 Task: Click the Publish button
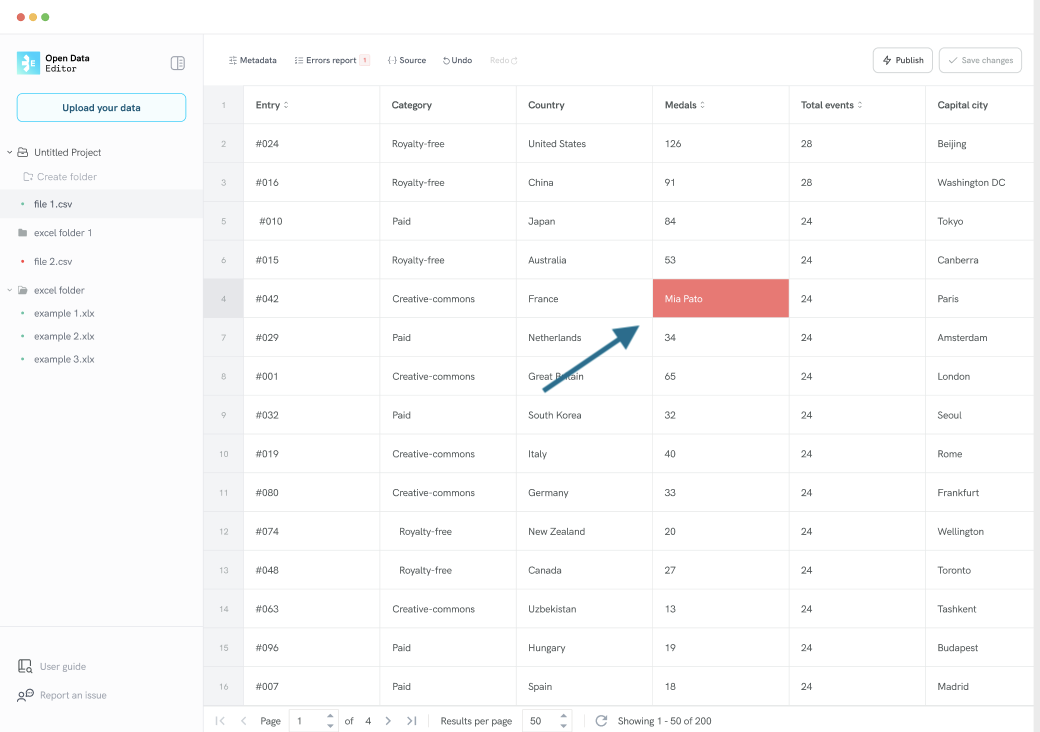click(902, 61)
